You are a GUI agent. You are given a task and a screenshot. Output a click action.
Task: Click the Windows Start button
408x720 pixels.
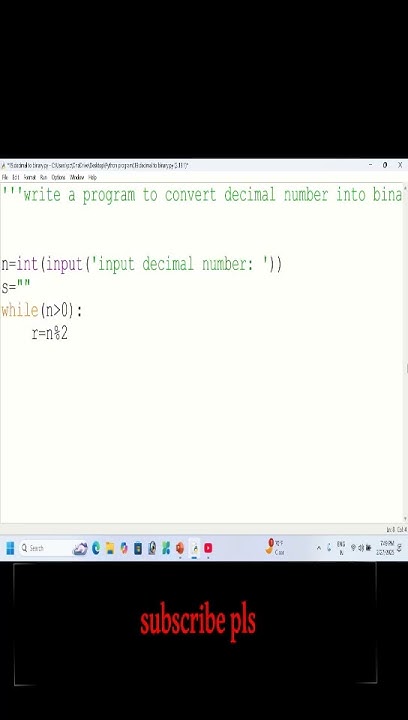point(11,548)
